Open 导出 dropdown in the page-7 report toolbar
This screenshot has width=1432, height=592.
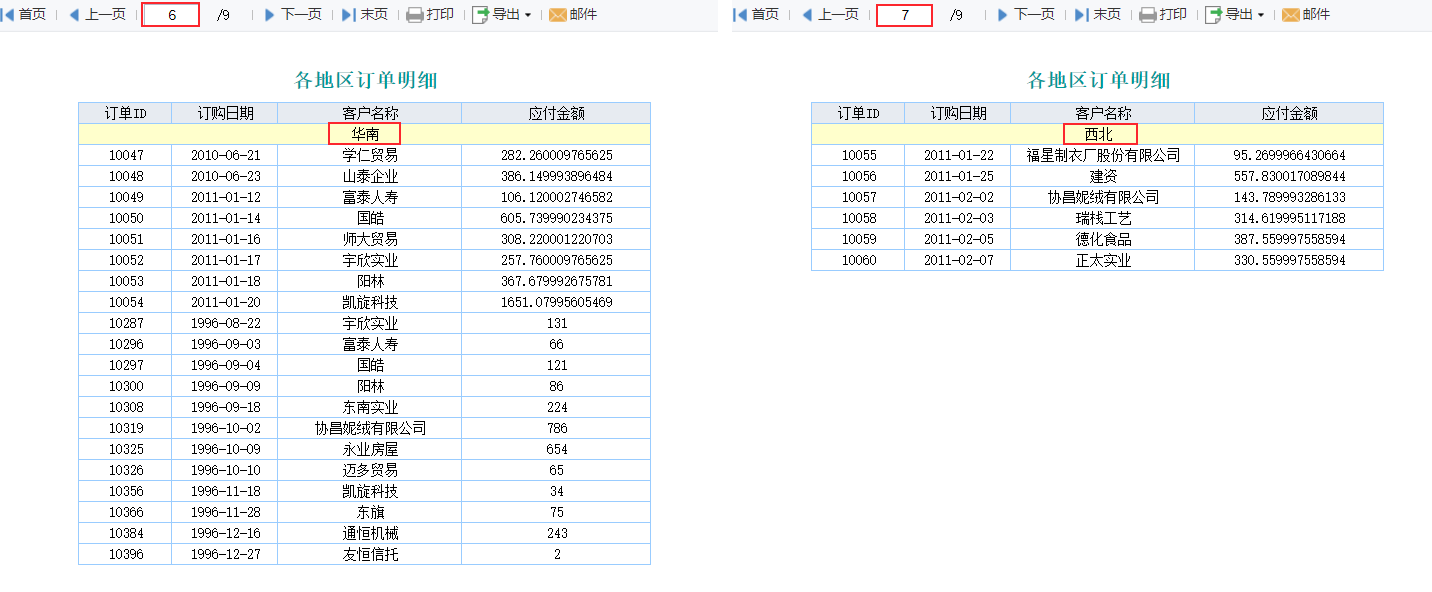[x=1235, y=15]
